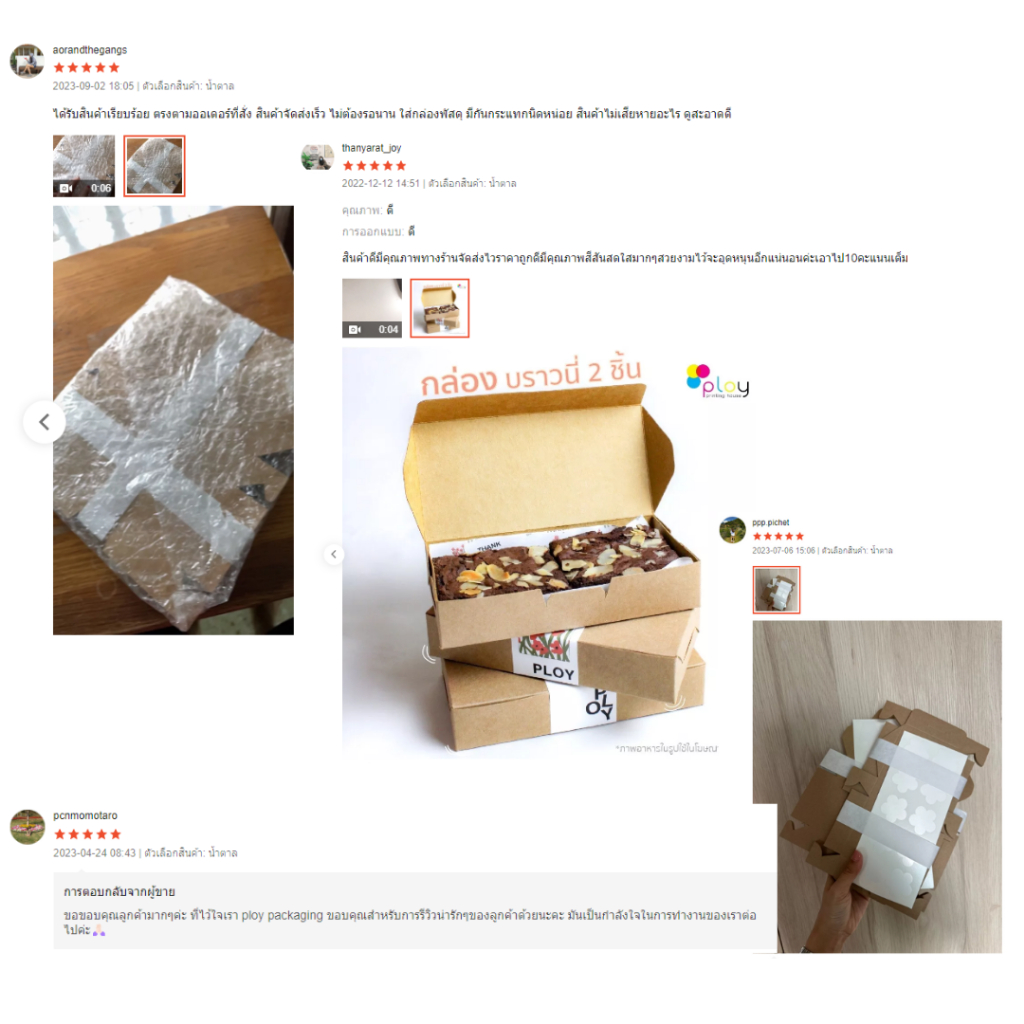Select the brownie box photo thumbnail
The image size is (1024, 1024).
(x=440, y=308)
